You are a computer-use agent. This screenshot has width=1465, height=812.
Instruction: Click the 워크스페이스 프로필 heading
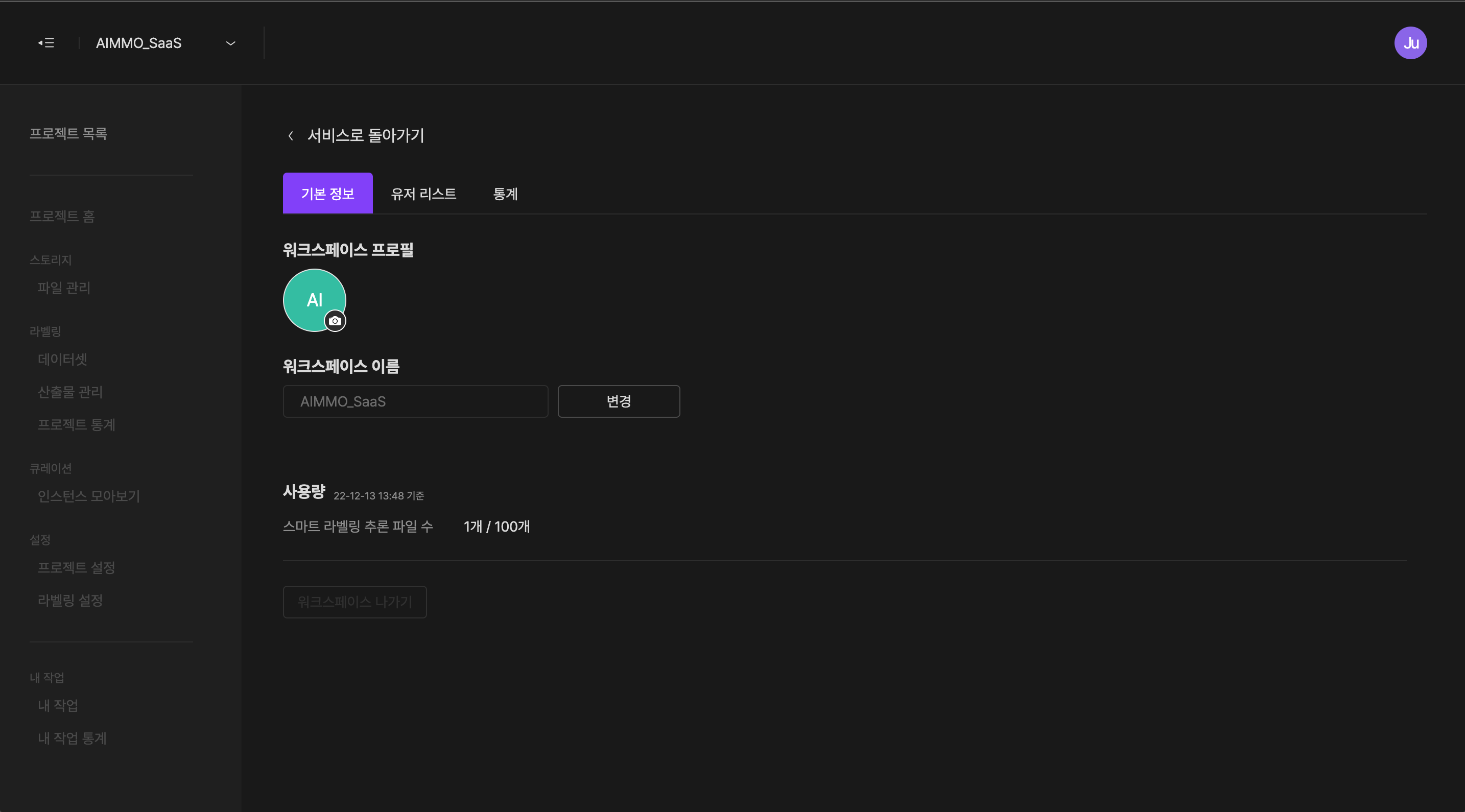coord(348,250)
